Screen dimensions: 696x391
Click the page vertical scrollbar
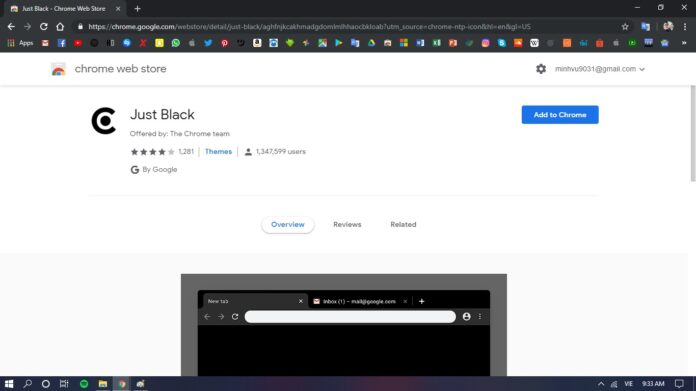[x=692, y=133]
